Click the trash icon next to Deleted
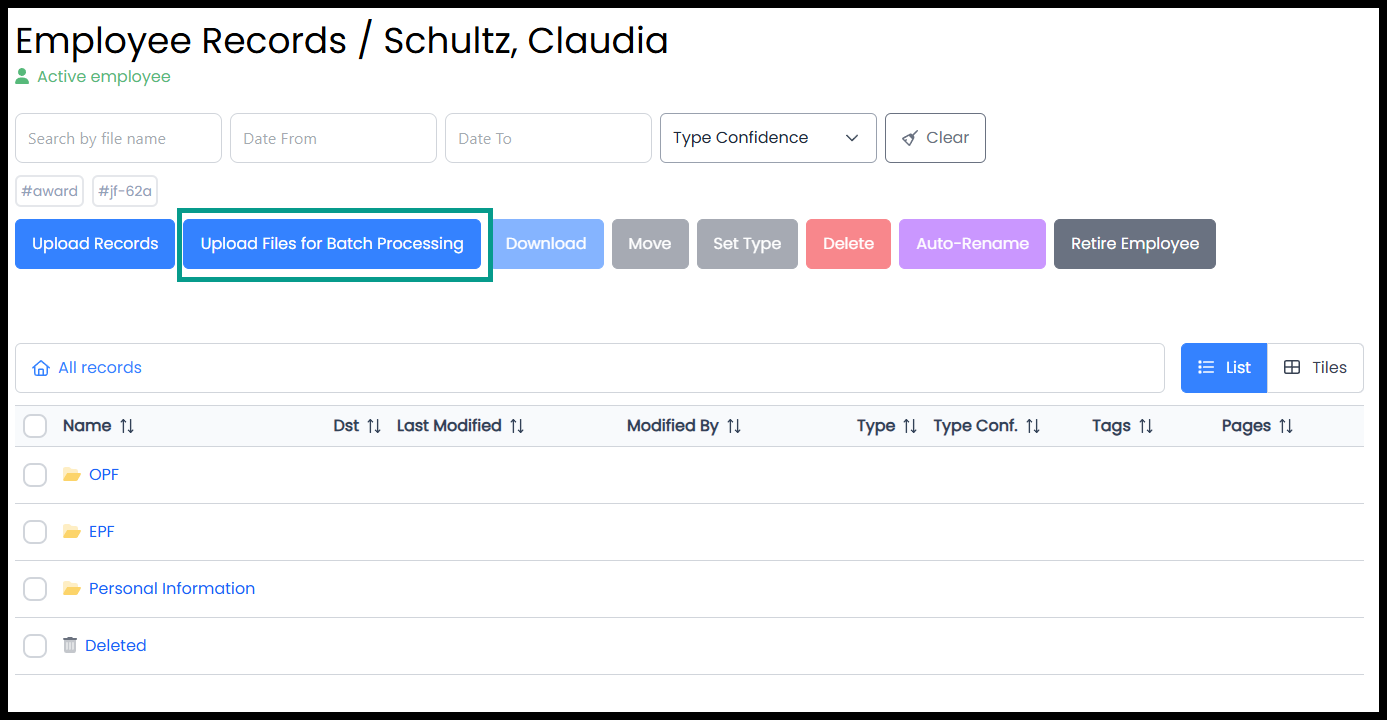Screen dimensions: 1387x720 point(70,645)
